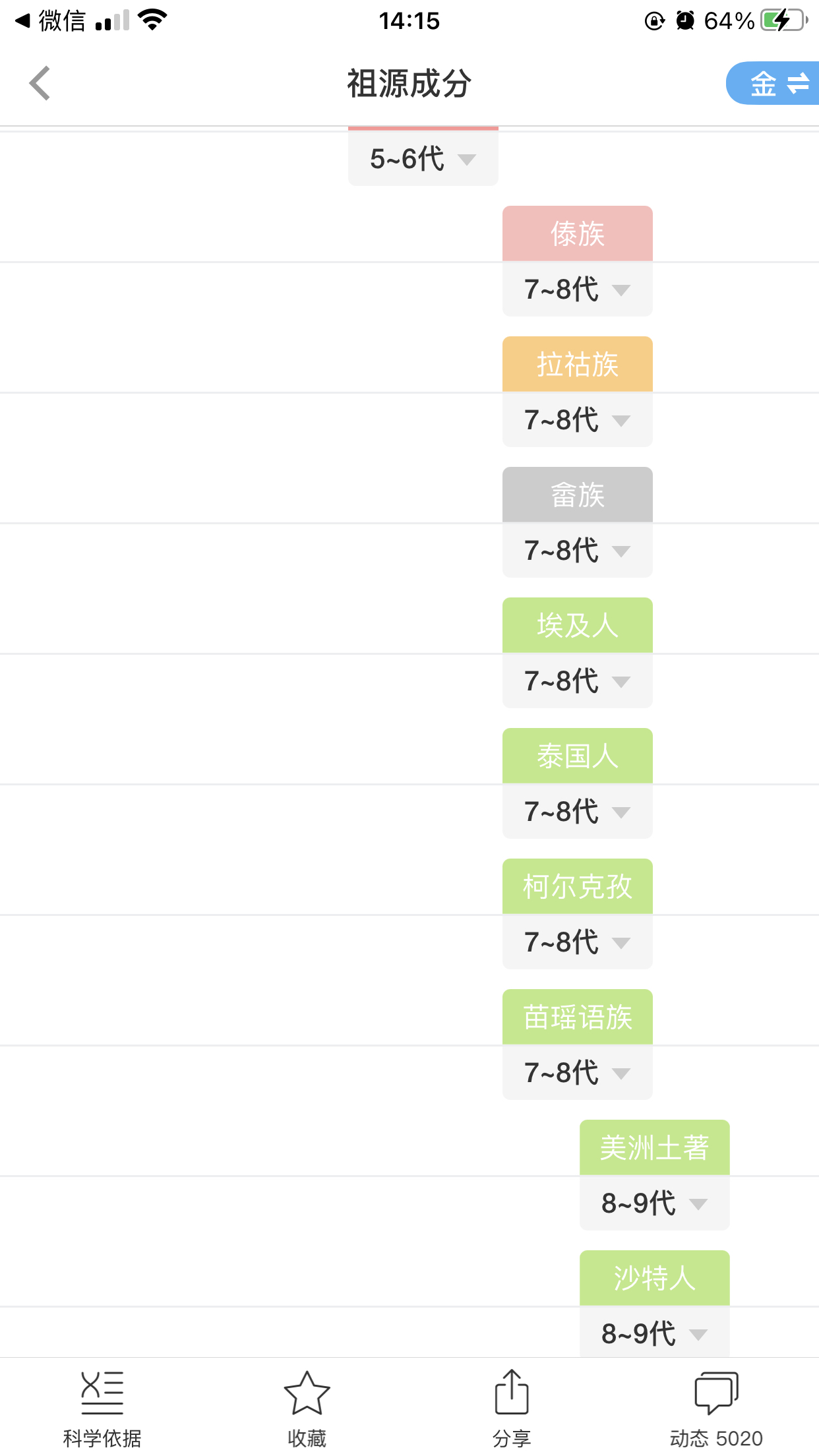
Task: Expand 7~8代 dropdown under 傣族
Action: [578, 289]
